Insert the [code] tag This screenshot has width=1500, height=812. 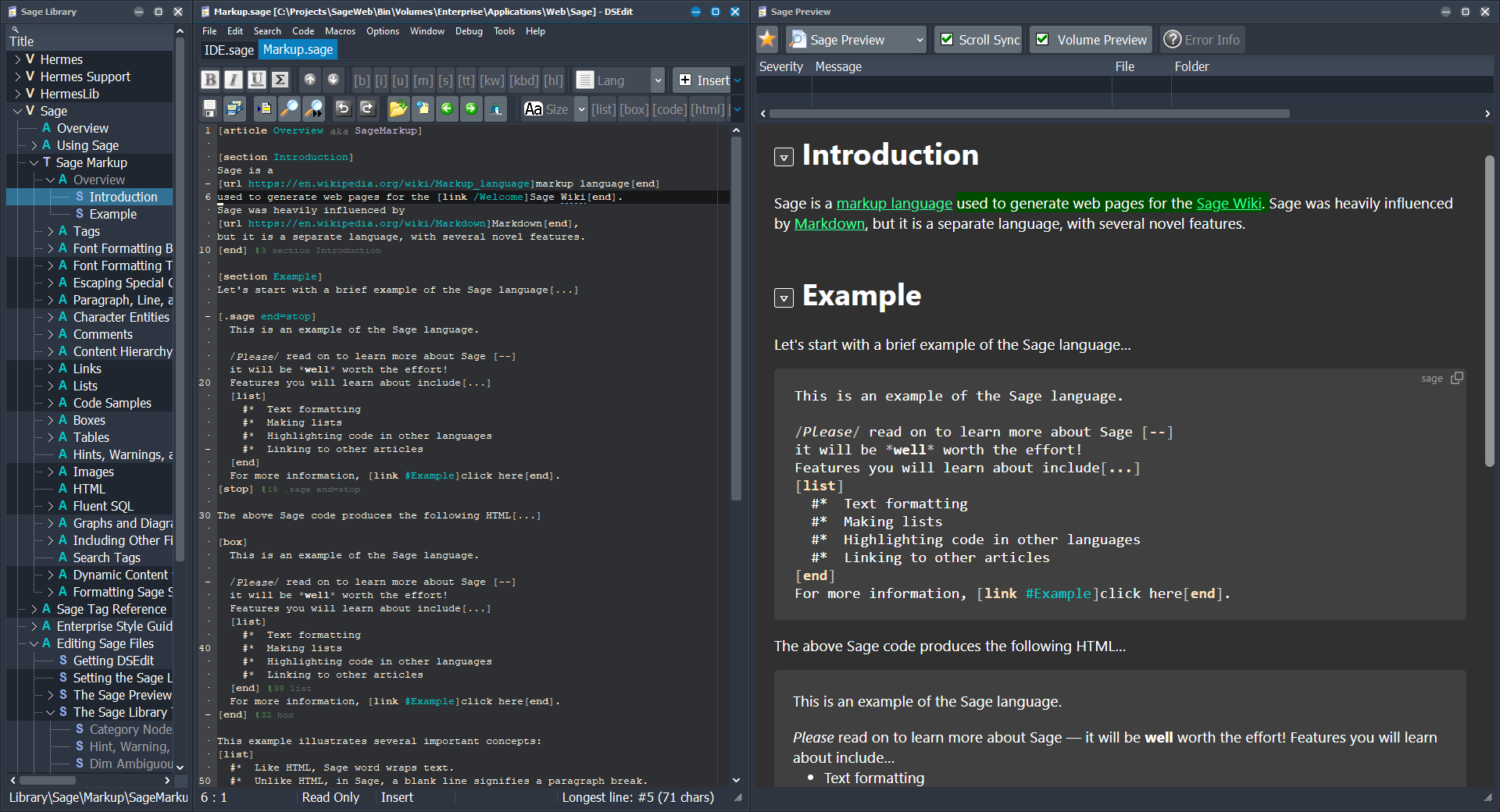(x=670, y=109)
